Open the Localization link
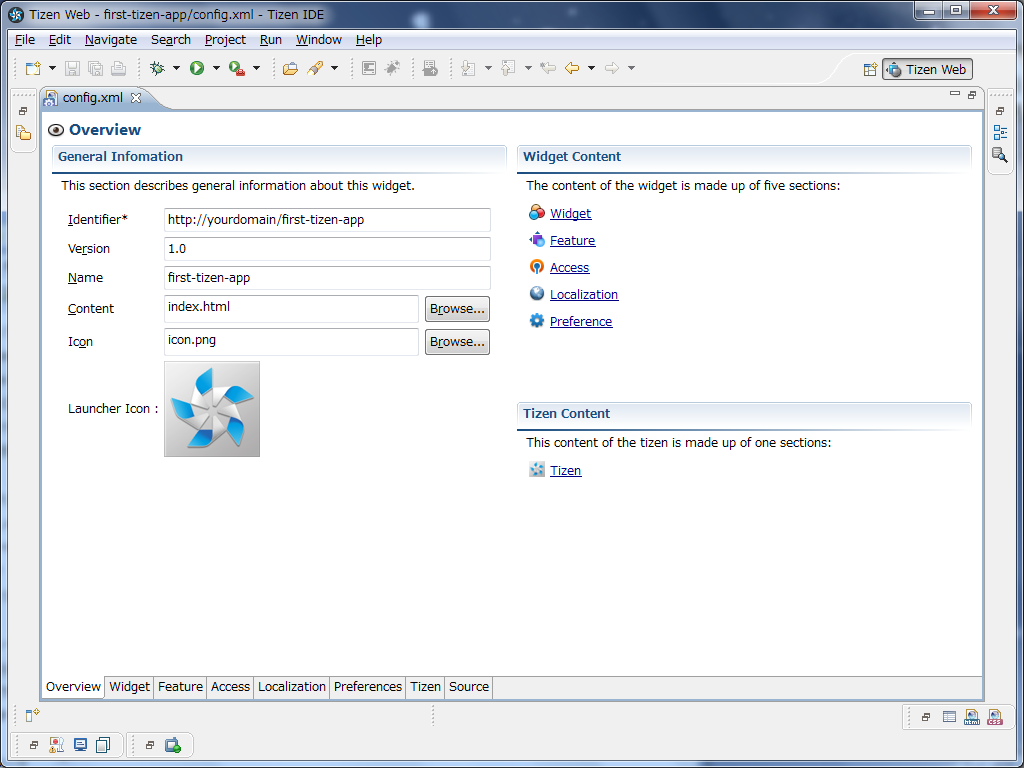Image resolution: width=1024 pixels, height=768 pixels. coord(584,295)
